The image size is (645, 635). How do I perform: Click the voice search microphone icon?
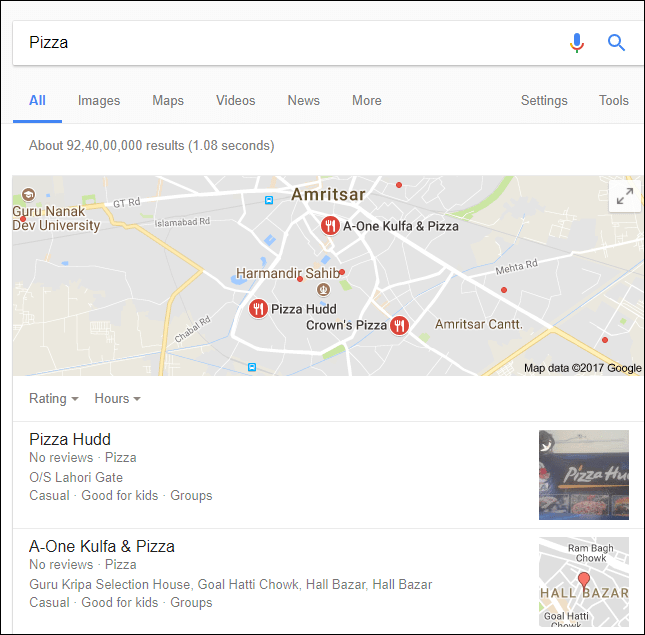point(577,43)
